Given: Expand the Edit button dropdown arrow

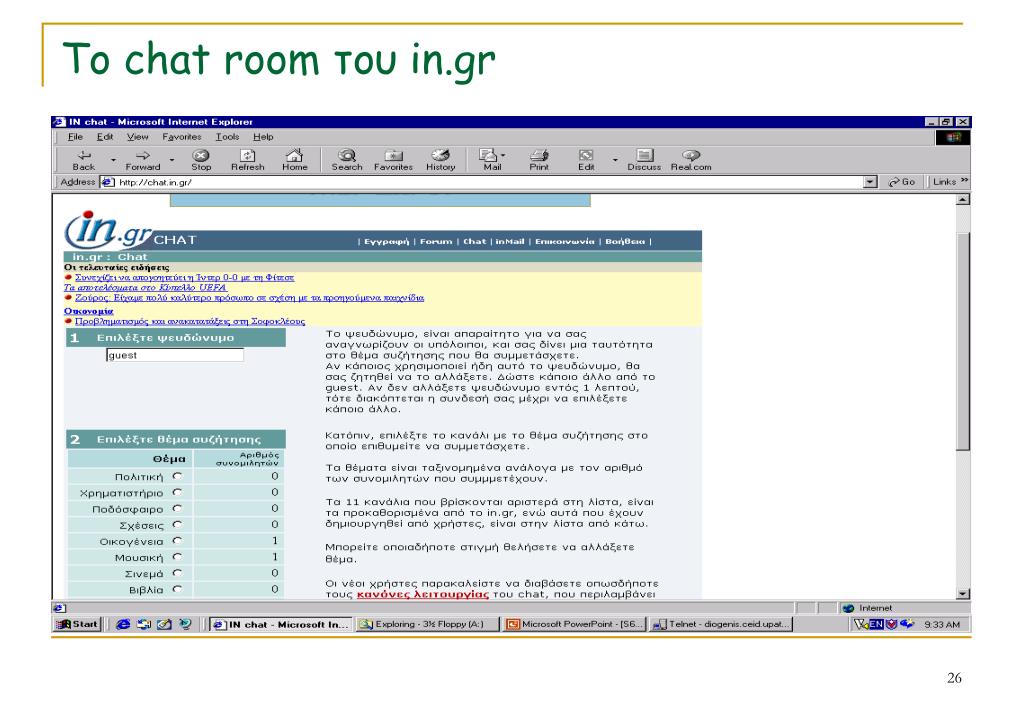Looking at the screenshot, I should click(x=615, y=160).
